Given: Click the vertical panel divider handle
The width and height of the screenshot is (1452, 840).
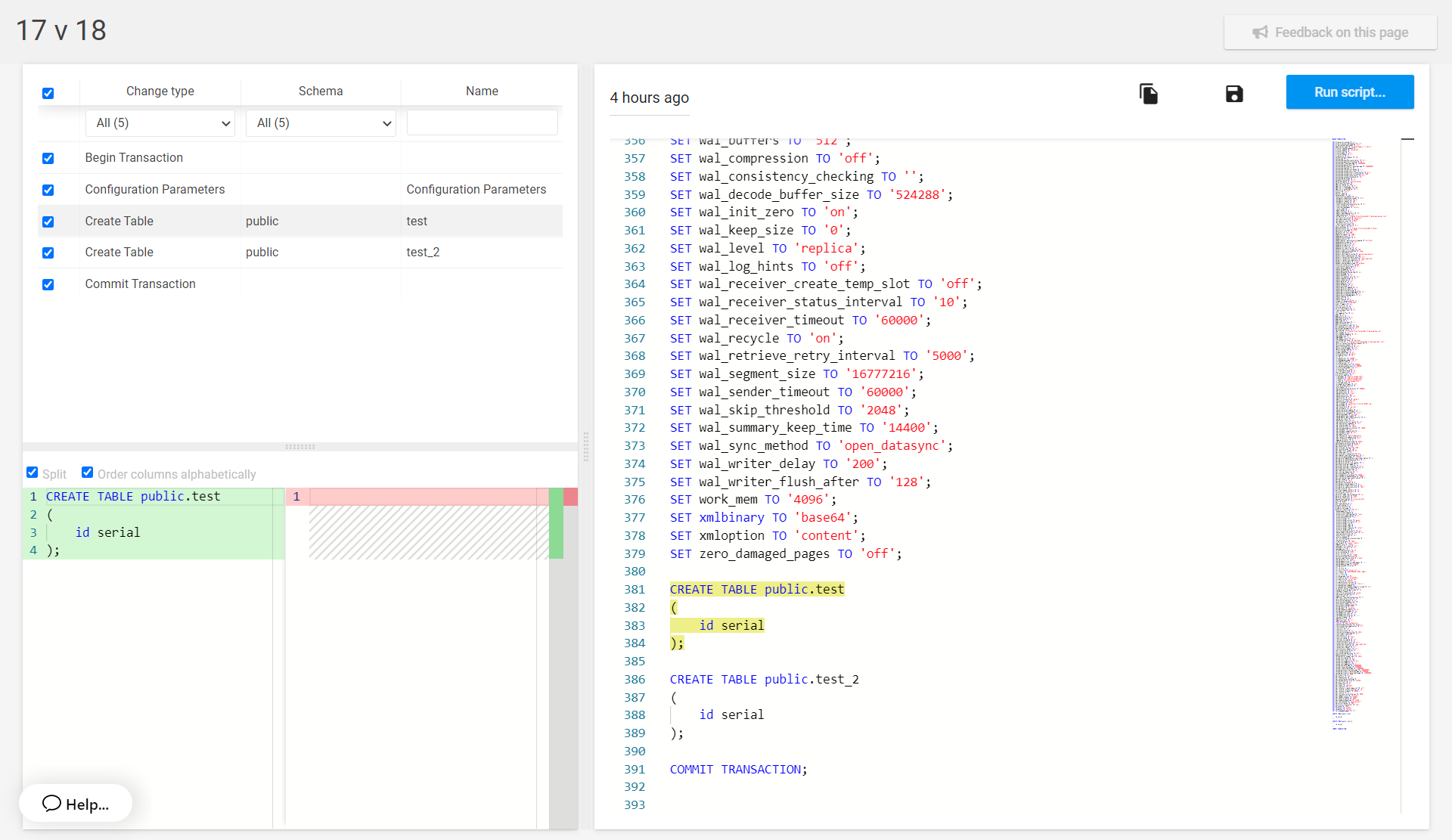Looking at the screenshot, I should (586, 447).
